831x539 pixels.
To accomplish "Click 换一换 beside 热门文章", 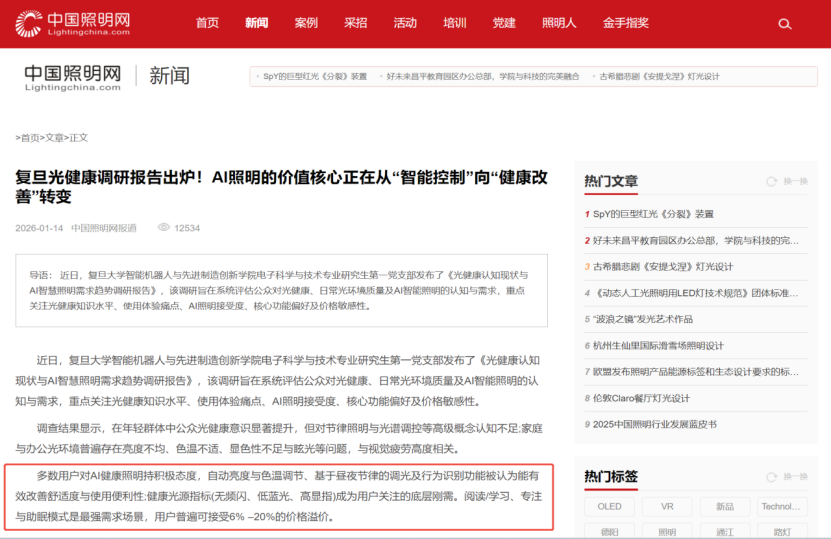I will (795, 181).
